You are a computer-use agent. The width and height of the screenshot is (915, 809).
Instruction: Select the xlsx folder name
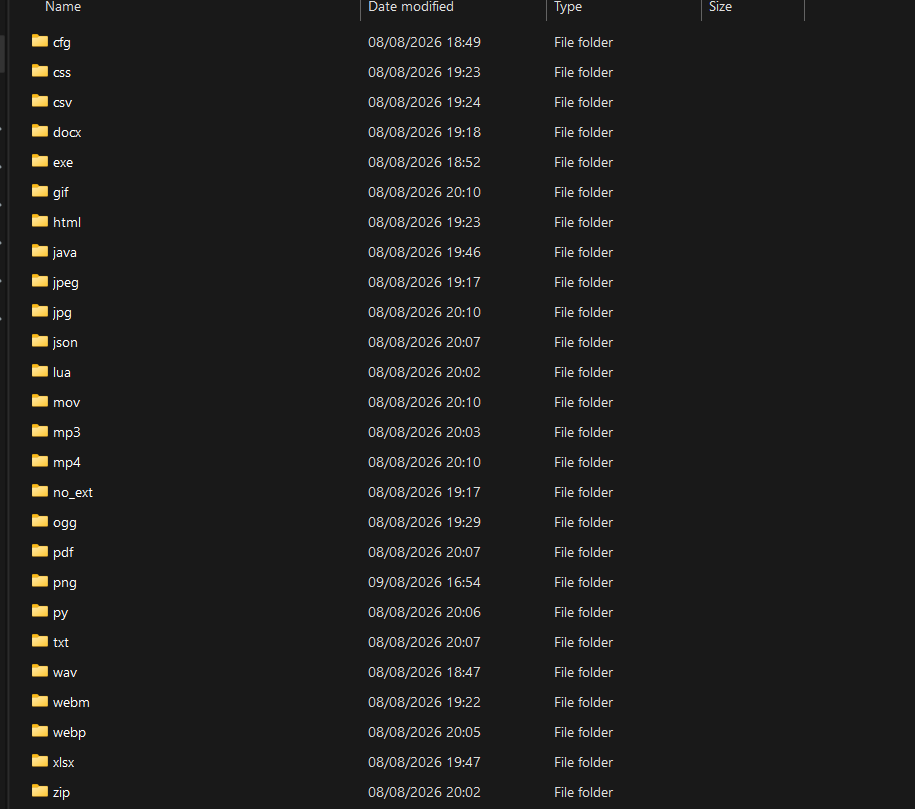(64, 763)
